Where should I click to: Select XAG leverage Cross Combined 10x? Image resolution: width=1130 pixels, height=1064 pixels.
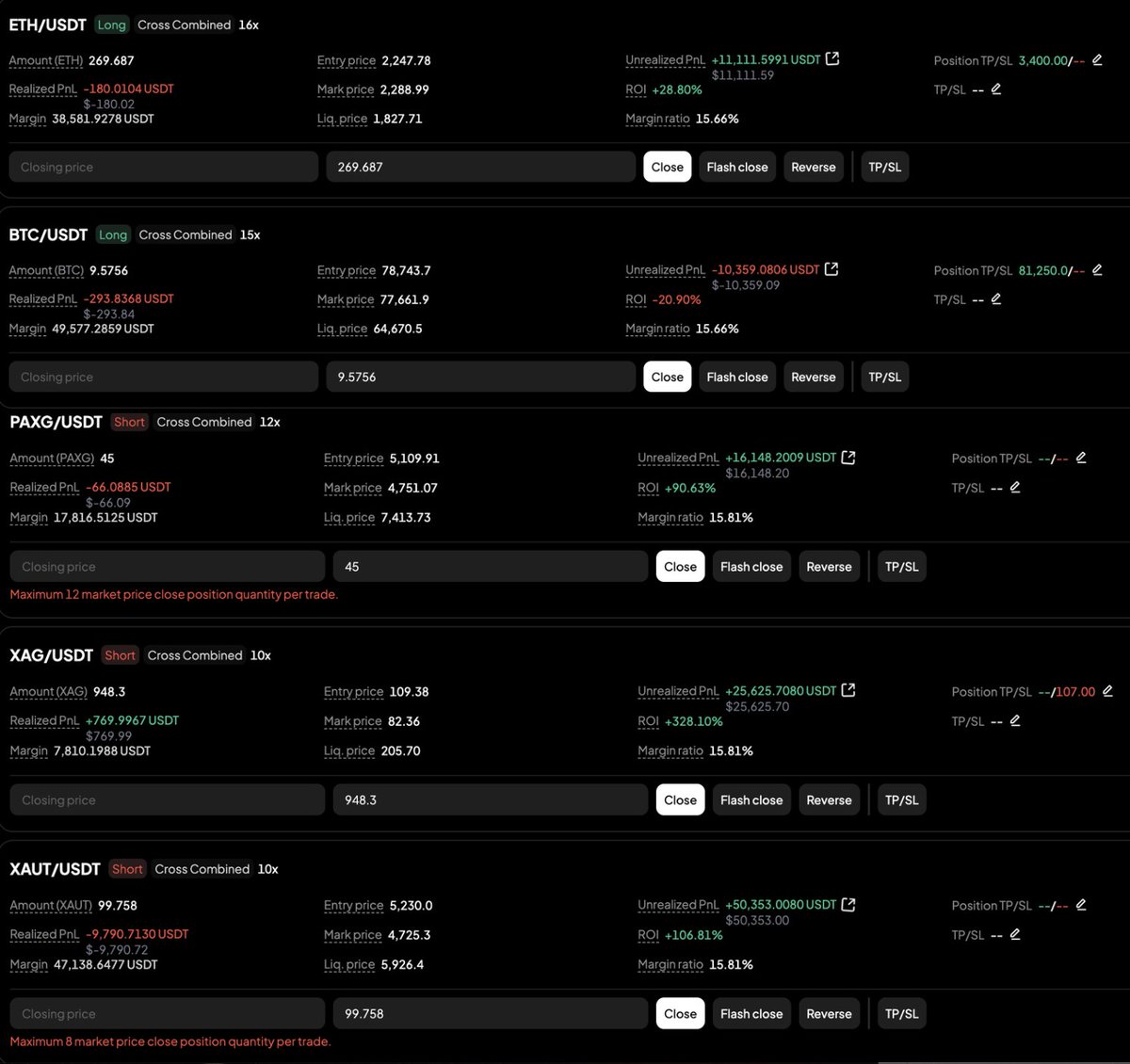click(x=209, y=654)
